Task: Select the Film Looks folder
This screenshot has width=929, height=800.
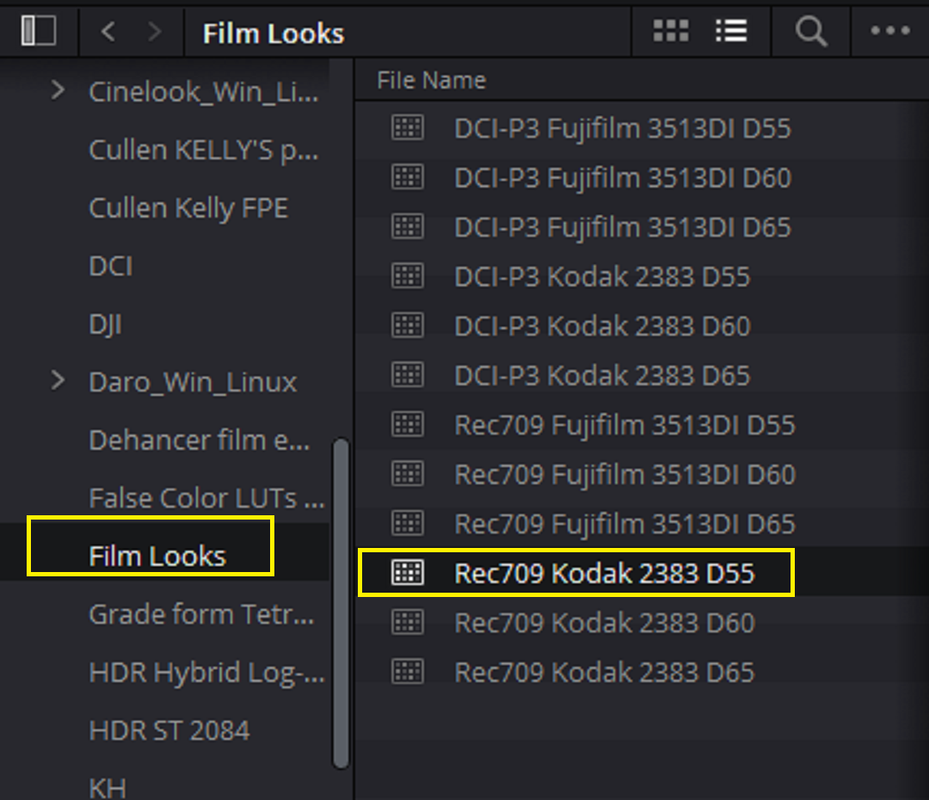Action: 157,556
